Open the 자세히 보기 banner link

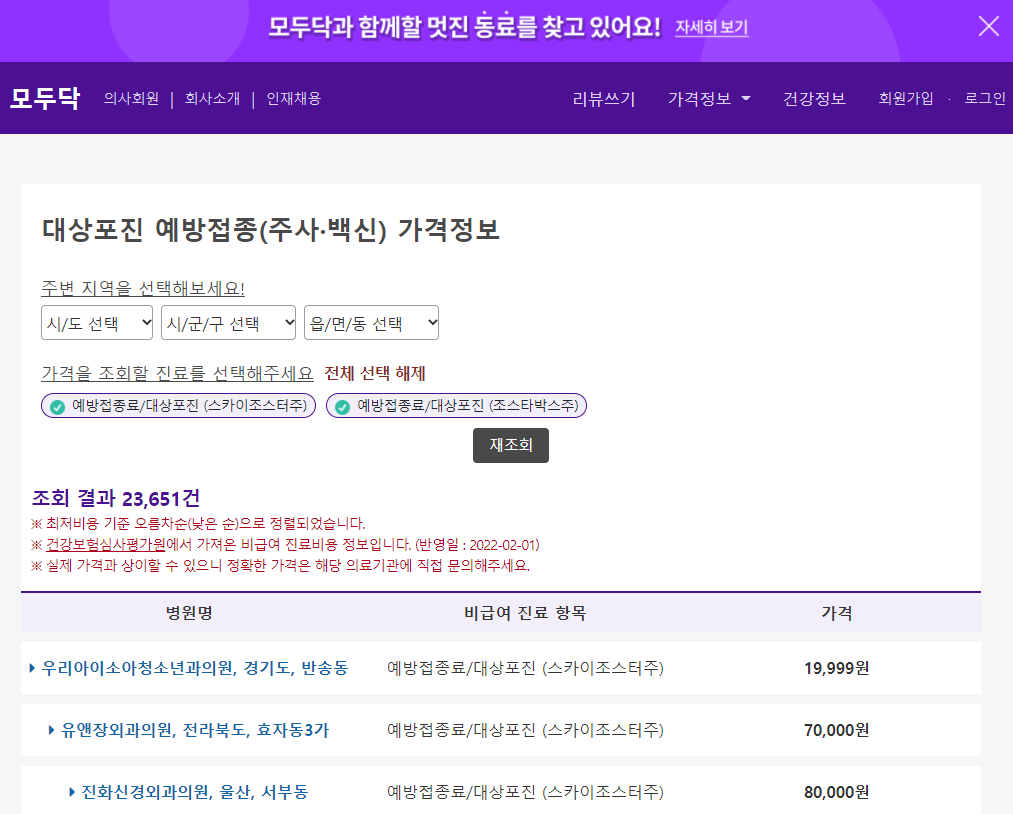click(711, 28)
